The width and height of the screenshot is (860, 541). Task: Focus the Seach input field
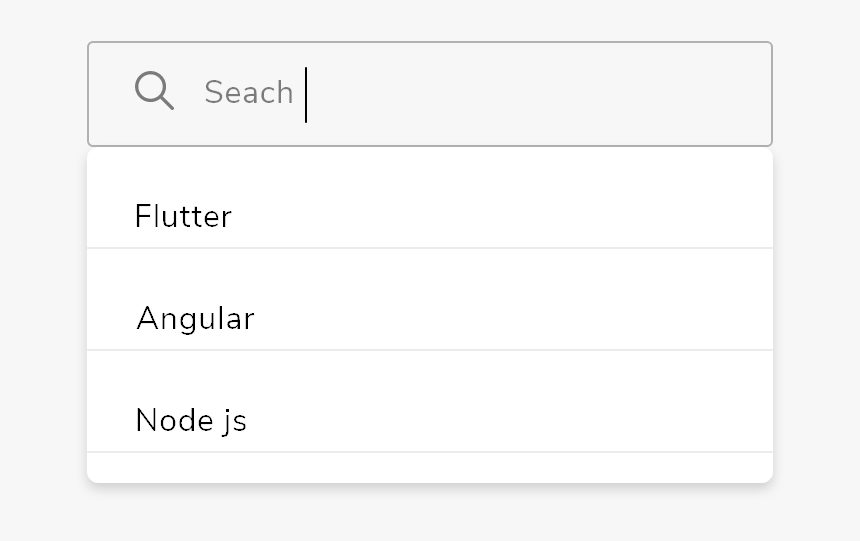pos(430,94)
